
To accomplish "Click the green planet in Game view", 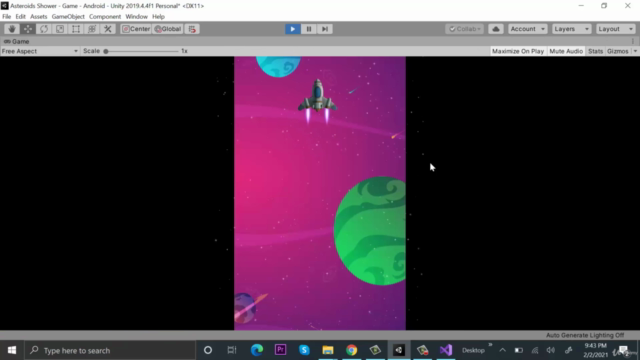I will [x=370, y=231].
